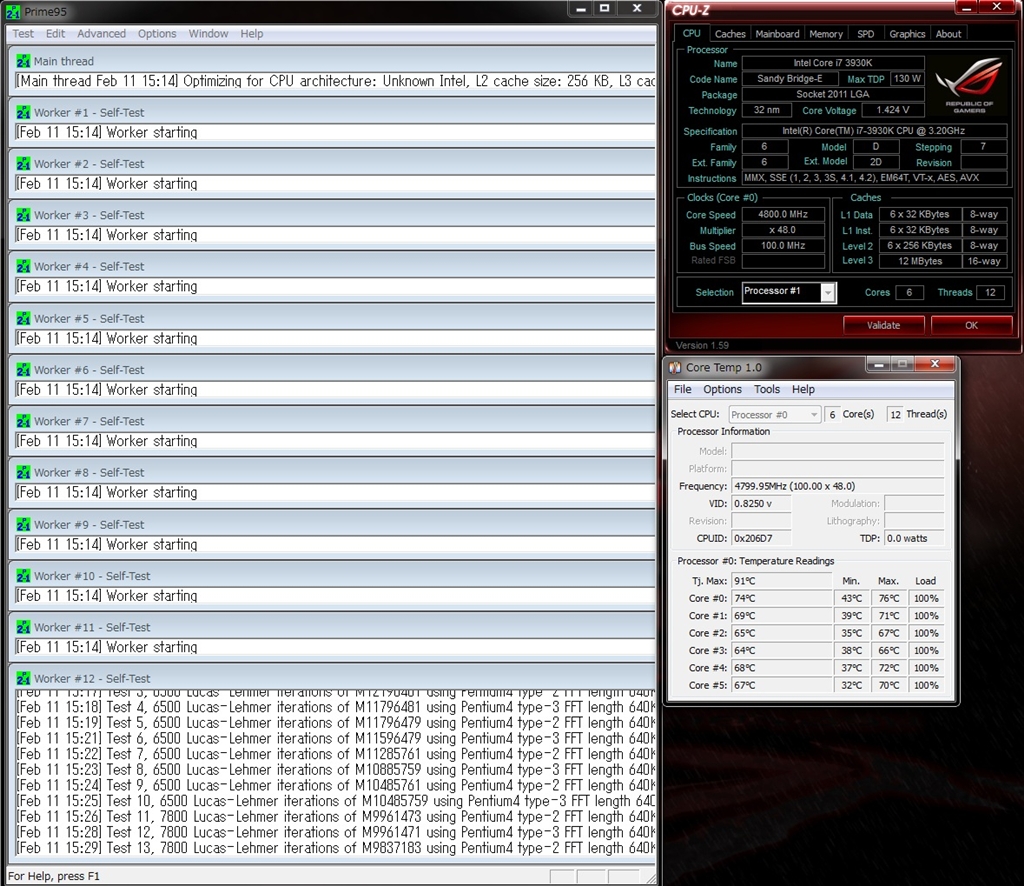Click the Worker #4 Self-Test icon
Image resolution: width=1024 pixels, height=886 pixels.
click(x=23, y=266)
